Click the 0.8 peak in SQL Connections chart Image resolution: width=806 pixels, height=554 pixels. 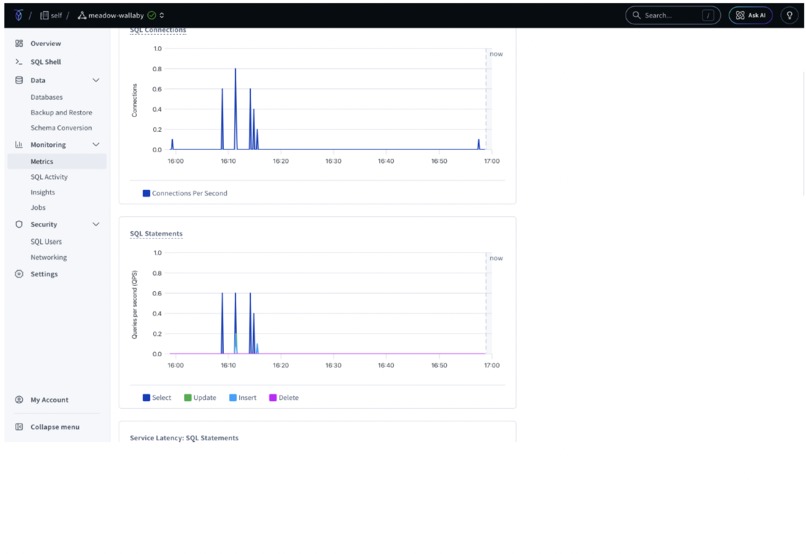tap(235, 69)
